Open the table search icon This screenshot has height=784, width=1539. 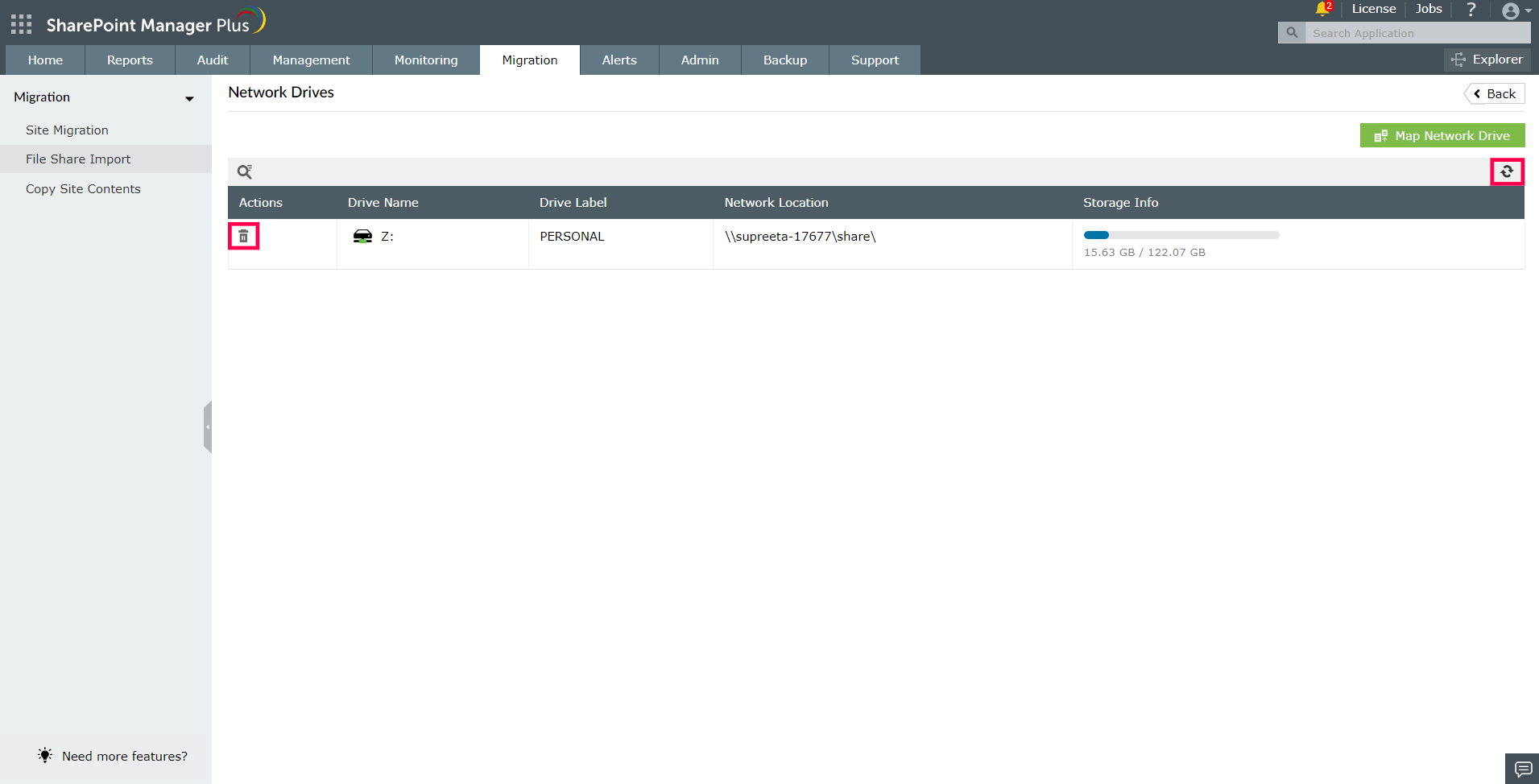245,171
